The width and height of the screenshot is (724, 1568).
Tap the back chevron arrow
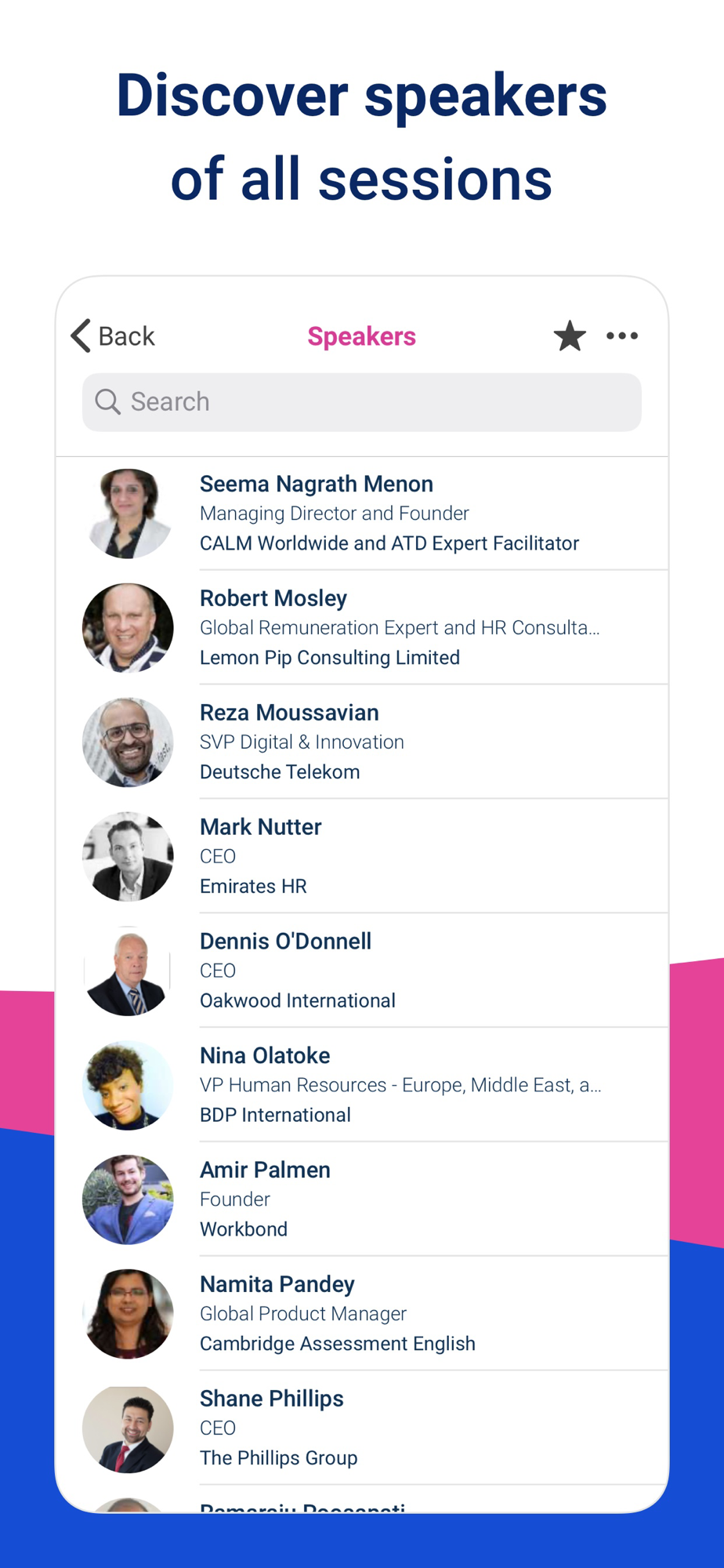[x=81, y=336]
